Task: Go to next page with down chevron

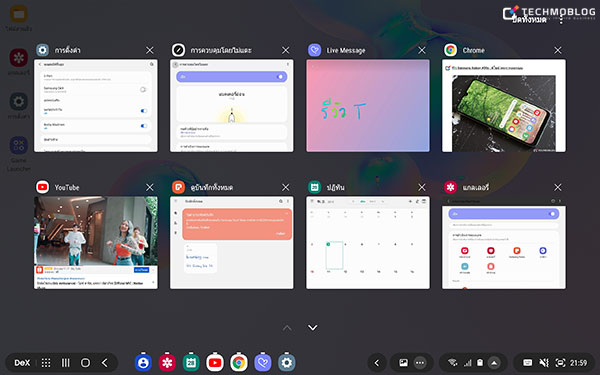Action: click(x=313, y=328)
